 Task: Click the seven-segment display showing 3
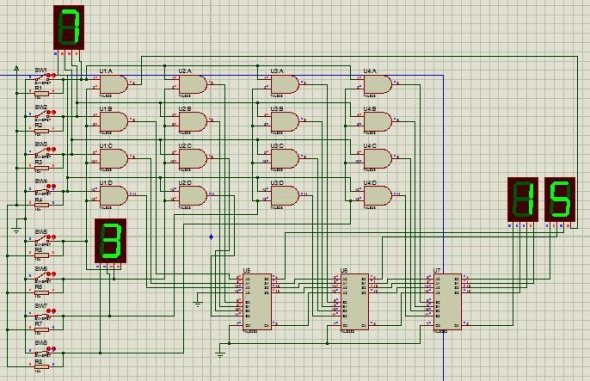coord(110,241)
